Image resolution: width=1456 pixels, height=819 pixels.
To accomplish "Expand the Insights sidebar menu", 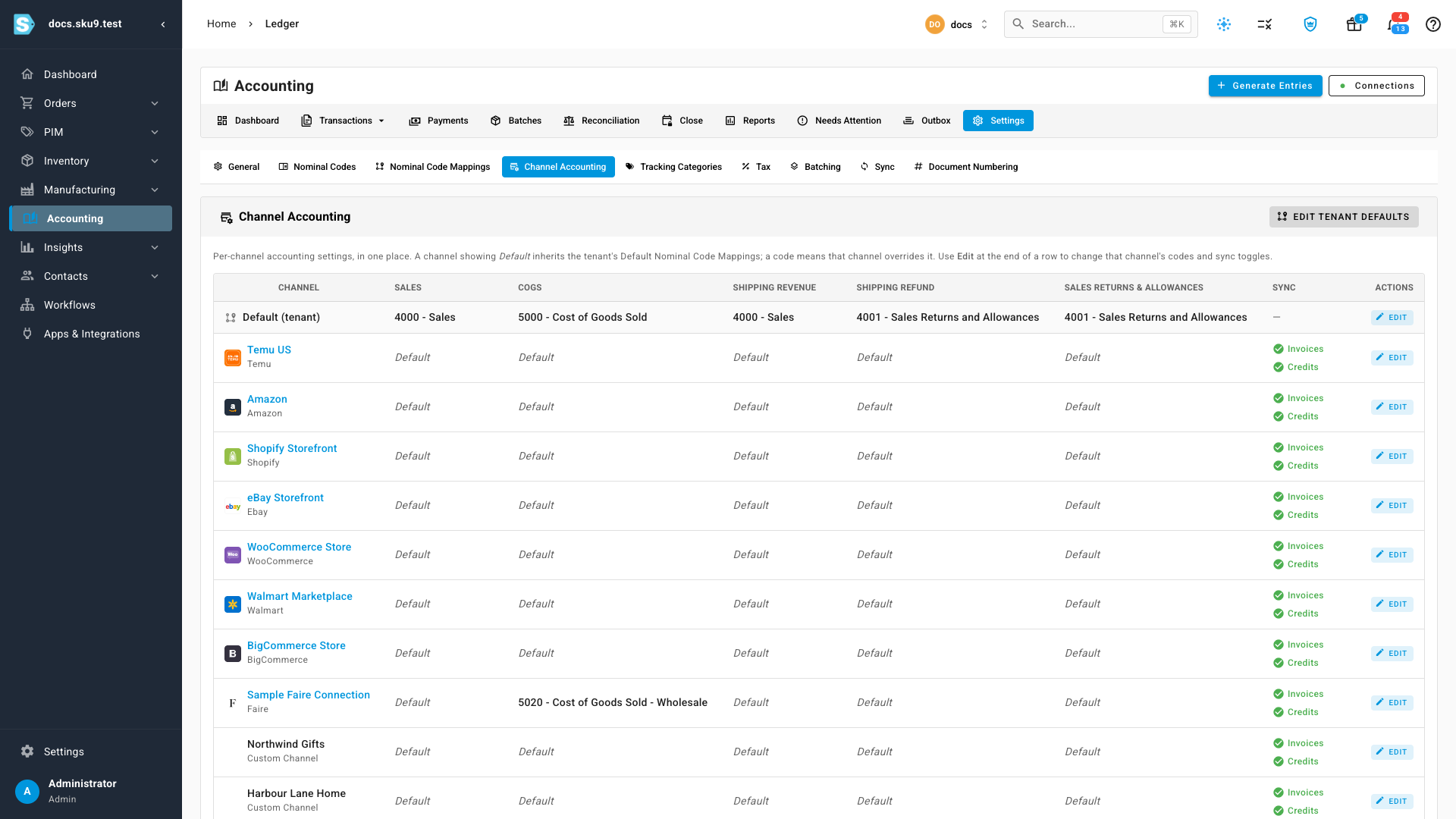I will pos(91,247).
